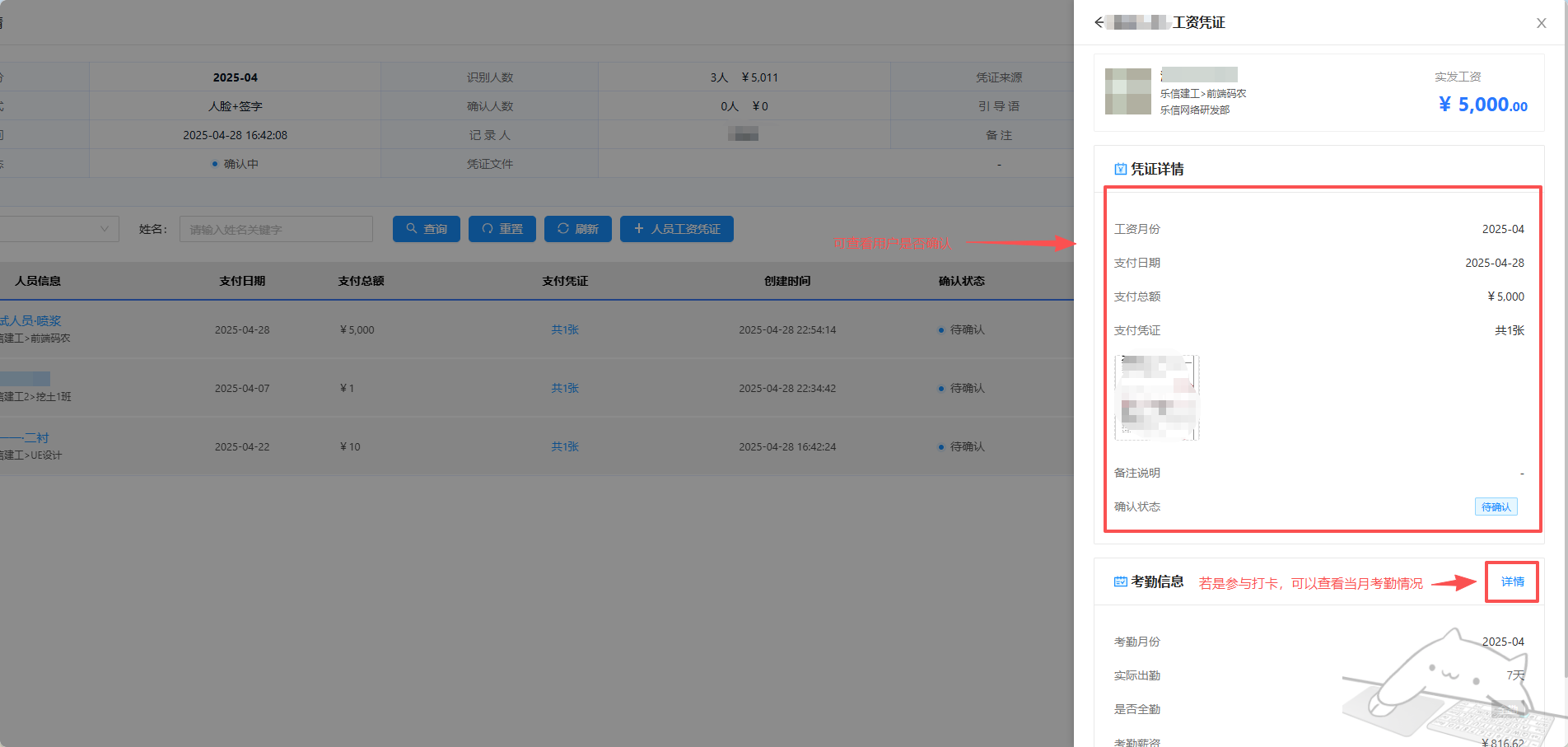Screen dimensions: 1568x747
Task: Open attendance 详情 link
Action: tap(1512, 581)
